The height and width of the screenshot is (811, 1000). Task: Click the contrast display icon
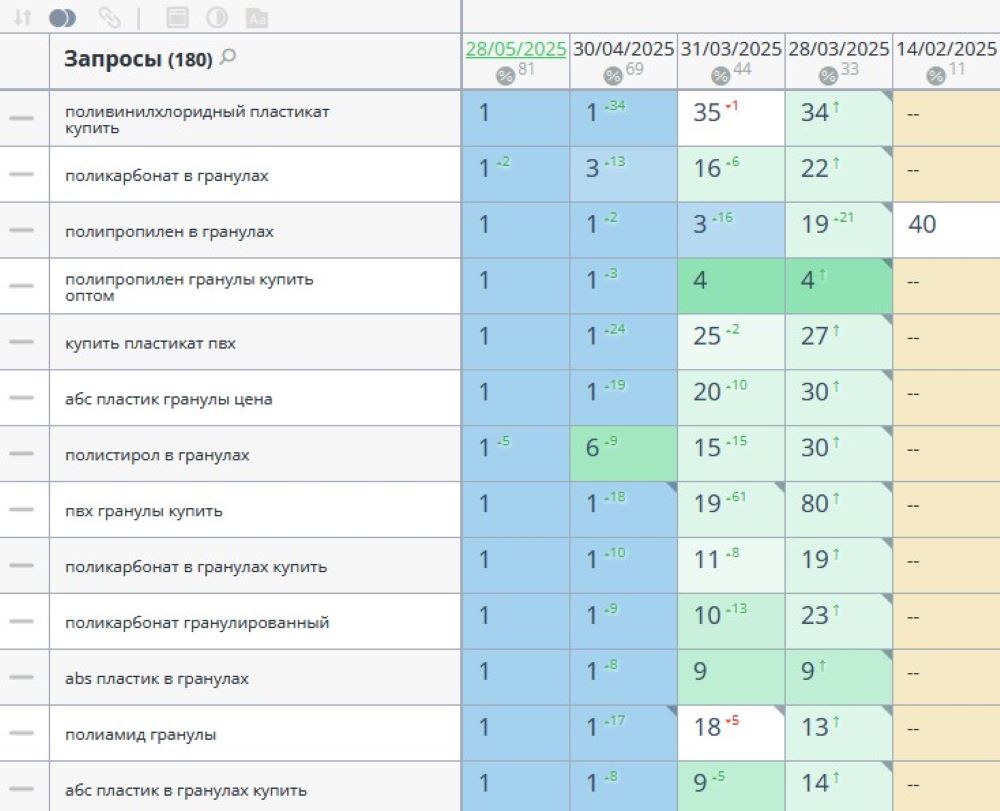[218, 17]
